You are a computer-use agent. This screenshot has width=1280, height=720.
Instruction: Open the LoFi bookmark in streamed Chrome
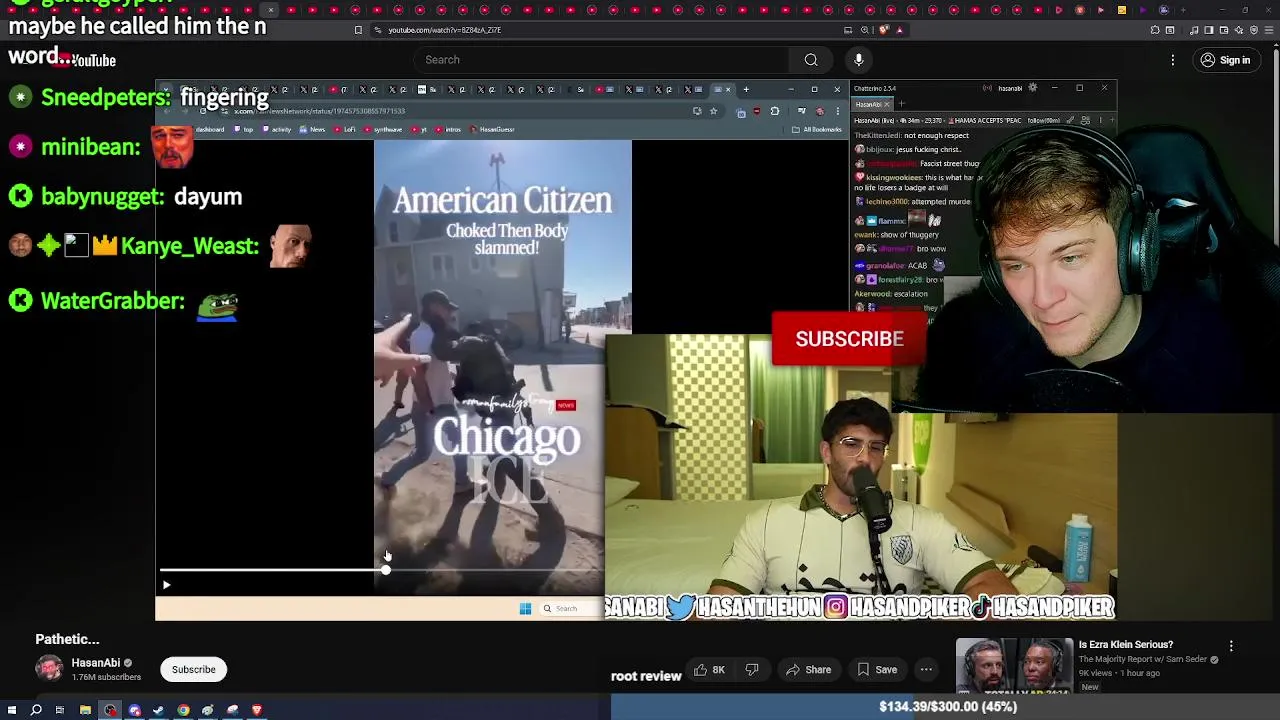[345, 129]
